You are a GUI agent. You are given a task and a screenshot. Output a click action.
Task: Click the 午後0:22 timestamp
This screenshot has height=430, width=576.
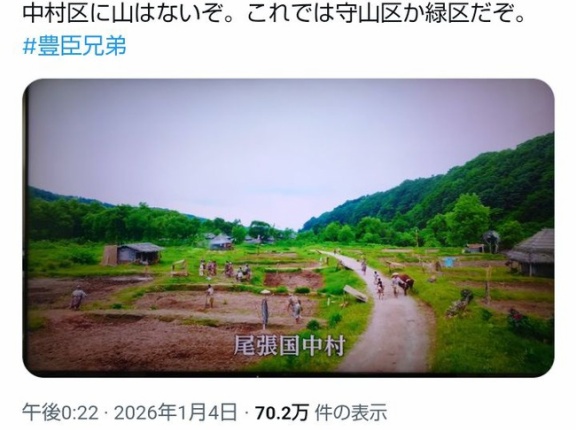point(61,412)
